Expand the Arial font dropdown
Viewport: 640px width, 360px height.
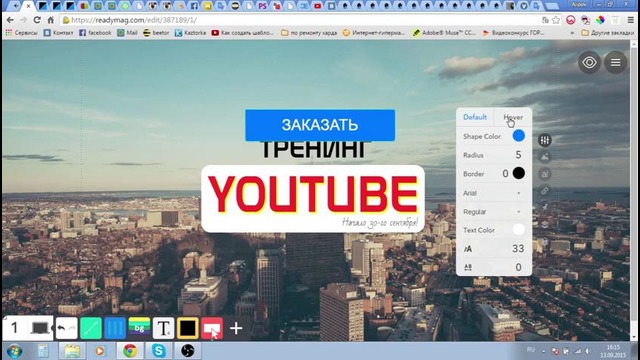coord(493,193)
